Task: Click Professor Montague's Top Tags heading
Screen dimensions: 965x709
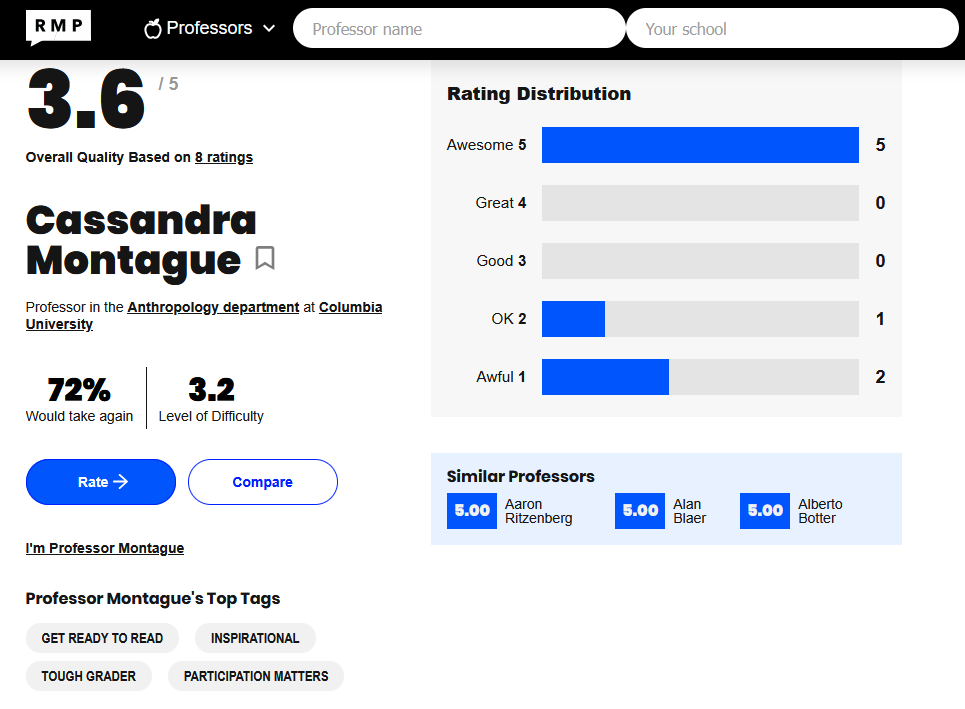Action: coord(153,599)
